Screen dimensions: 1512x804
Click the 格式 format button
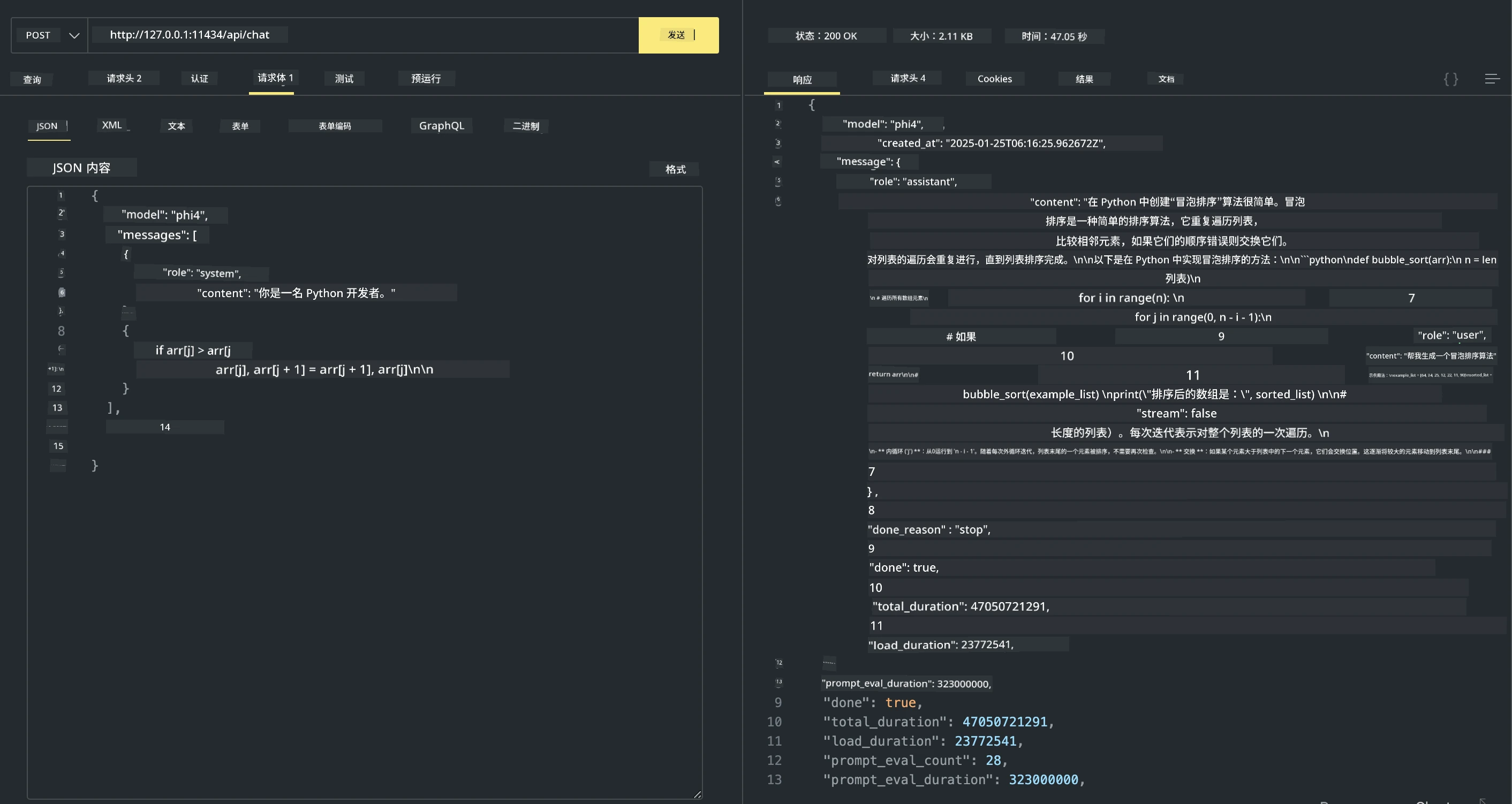tap(675, 169)
